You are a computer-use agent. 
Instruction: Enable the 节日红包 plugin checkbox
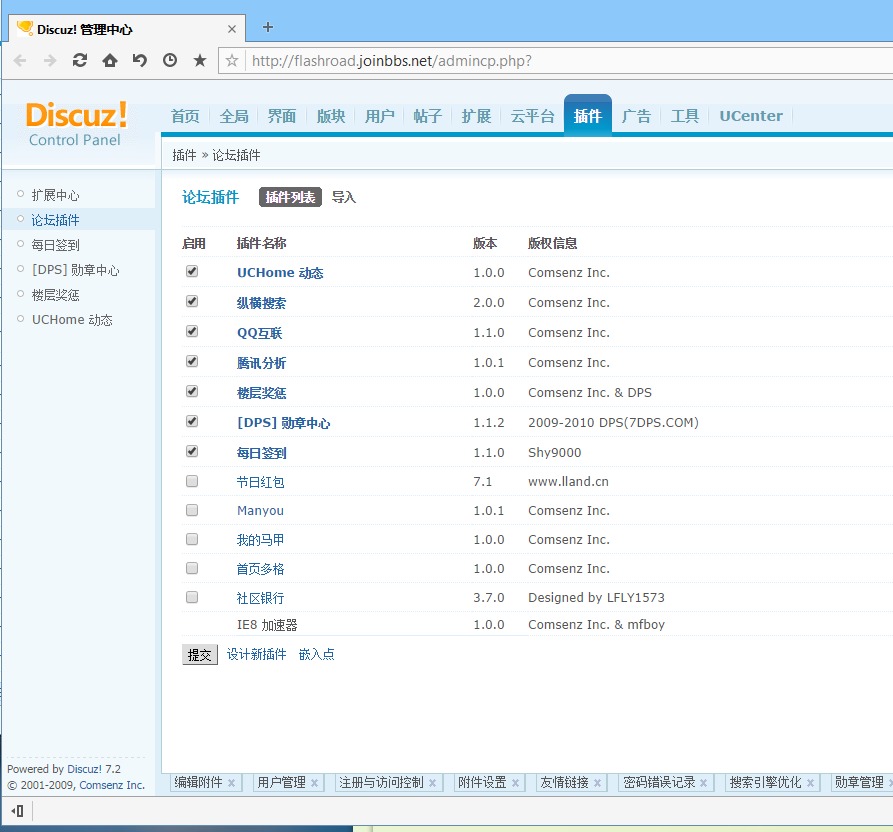(x=192, y=481)
